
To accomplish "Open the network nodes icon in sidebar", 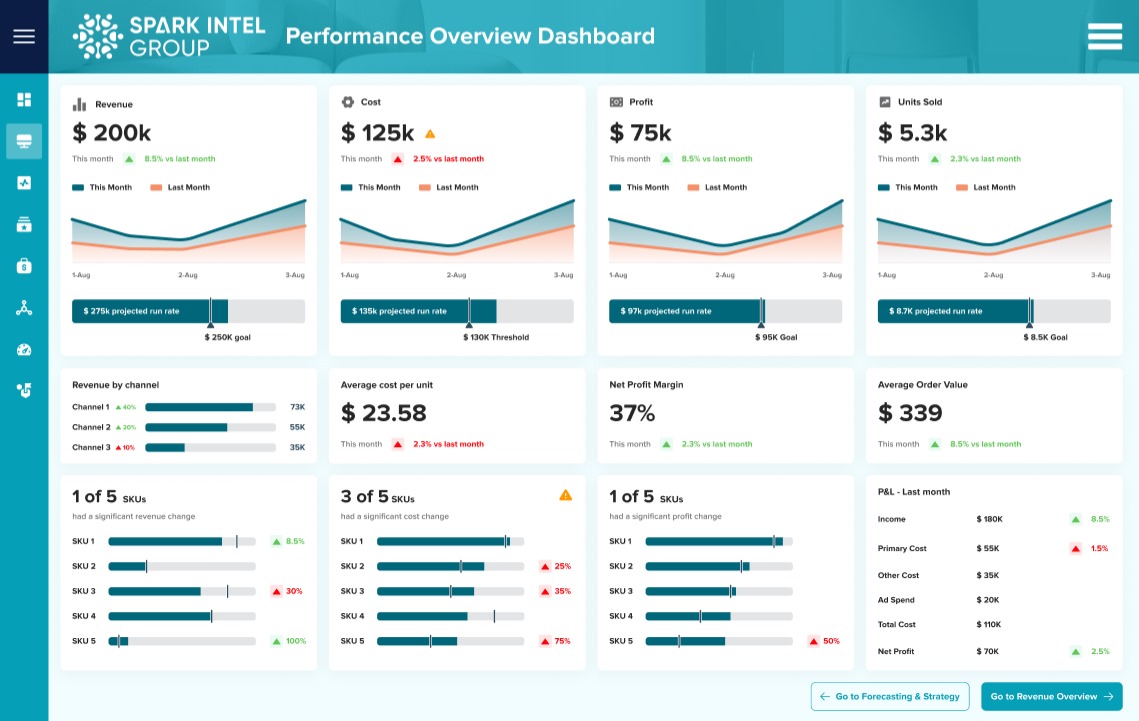I will [x=24, y=308].
